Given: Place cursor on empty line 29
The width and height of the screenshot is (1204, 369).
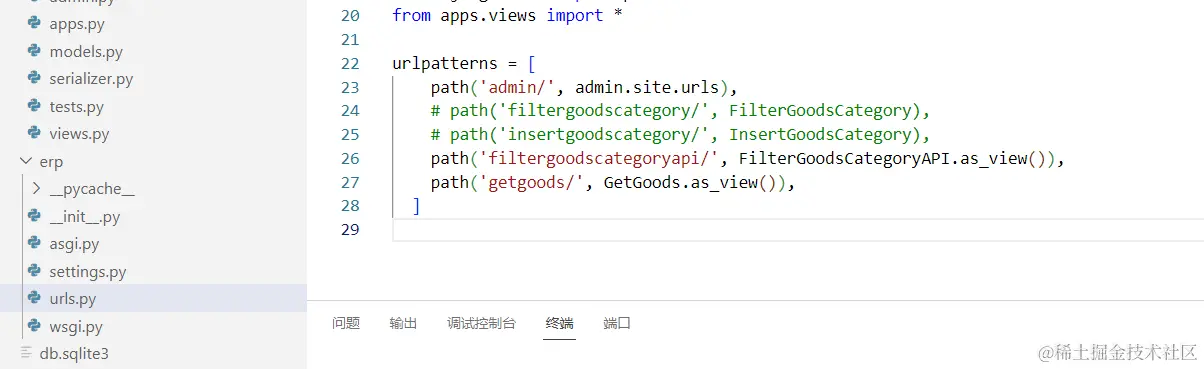Looking at the screenshot, I should (x=798, y=230).
